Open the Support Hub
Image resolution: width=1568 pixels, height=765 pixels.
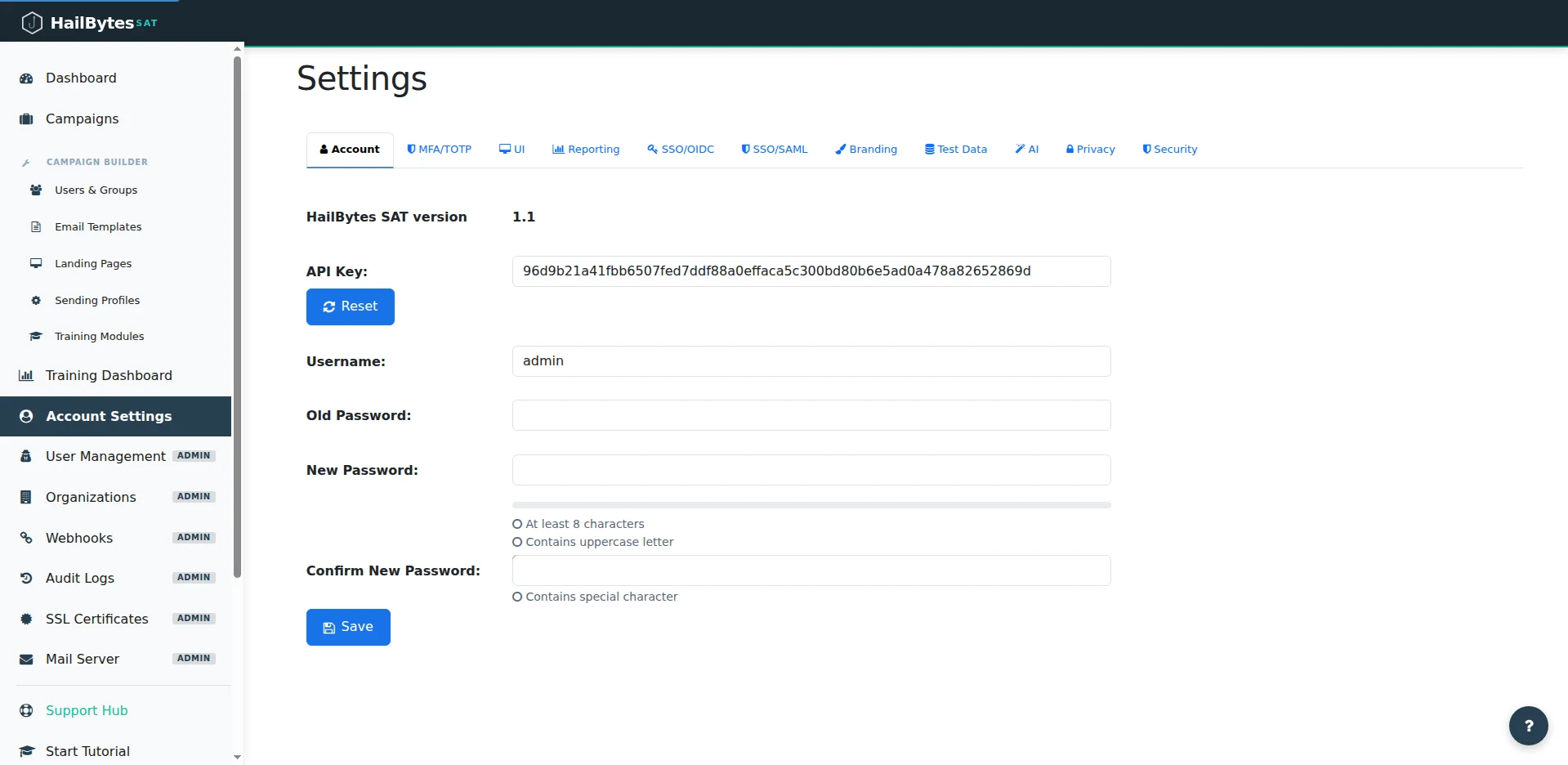pyautogui.click(x=87, y=710)
